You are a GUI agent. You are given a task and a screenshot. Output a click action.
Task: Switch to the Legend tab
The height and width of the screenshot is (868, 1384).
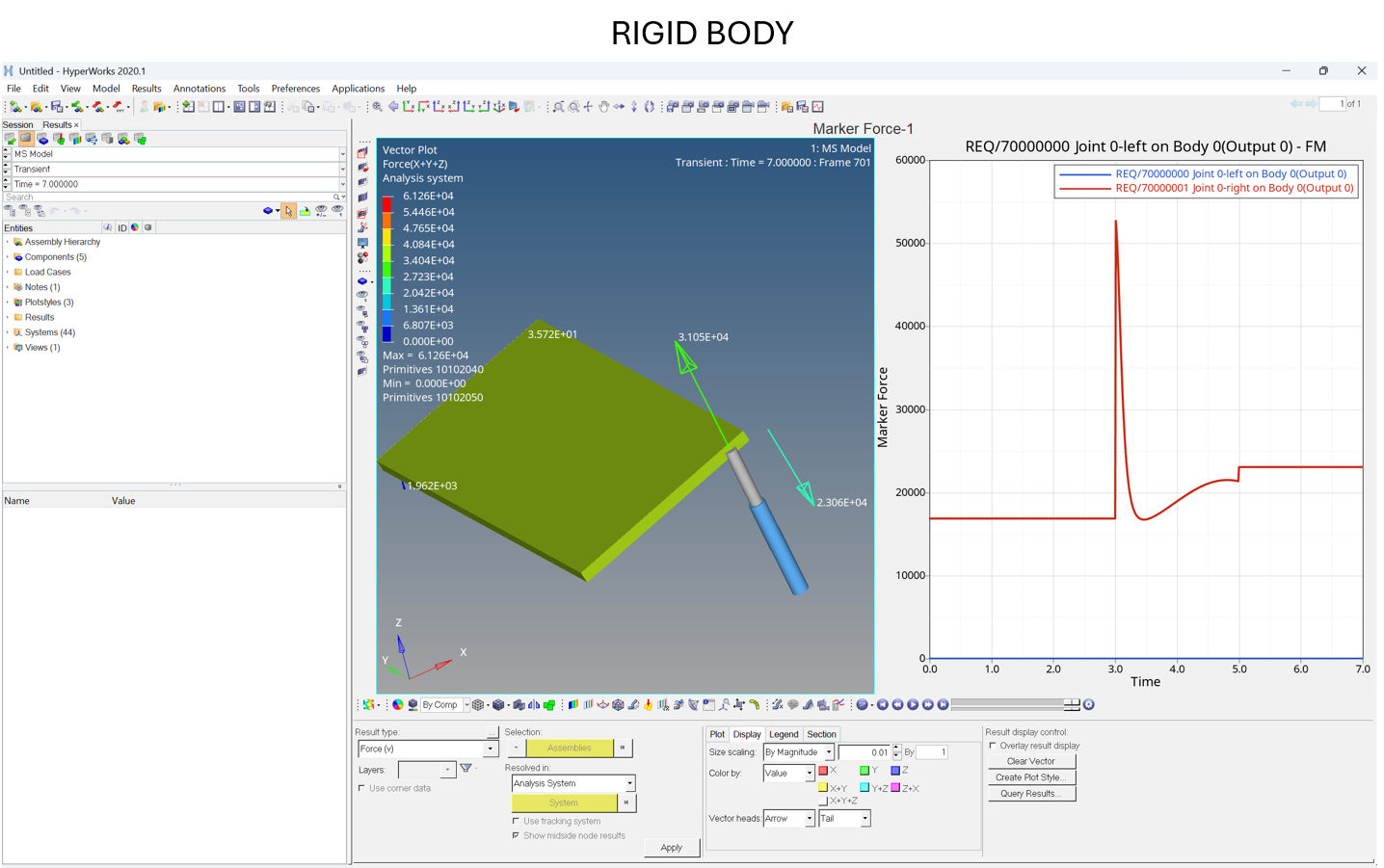click(x=784, y=735)
